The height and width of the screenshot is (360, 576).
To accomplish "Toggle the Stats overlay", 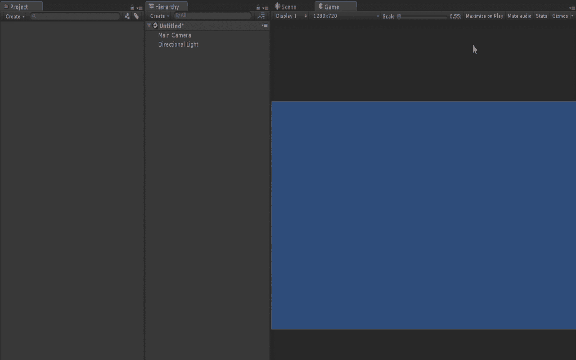I will pyautogui.click(x=541, y=16).
